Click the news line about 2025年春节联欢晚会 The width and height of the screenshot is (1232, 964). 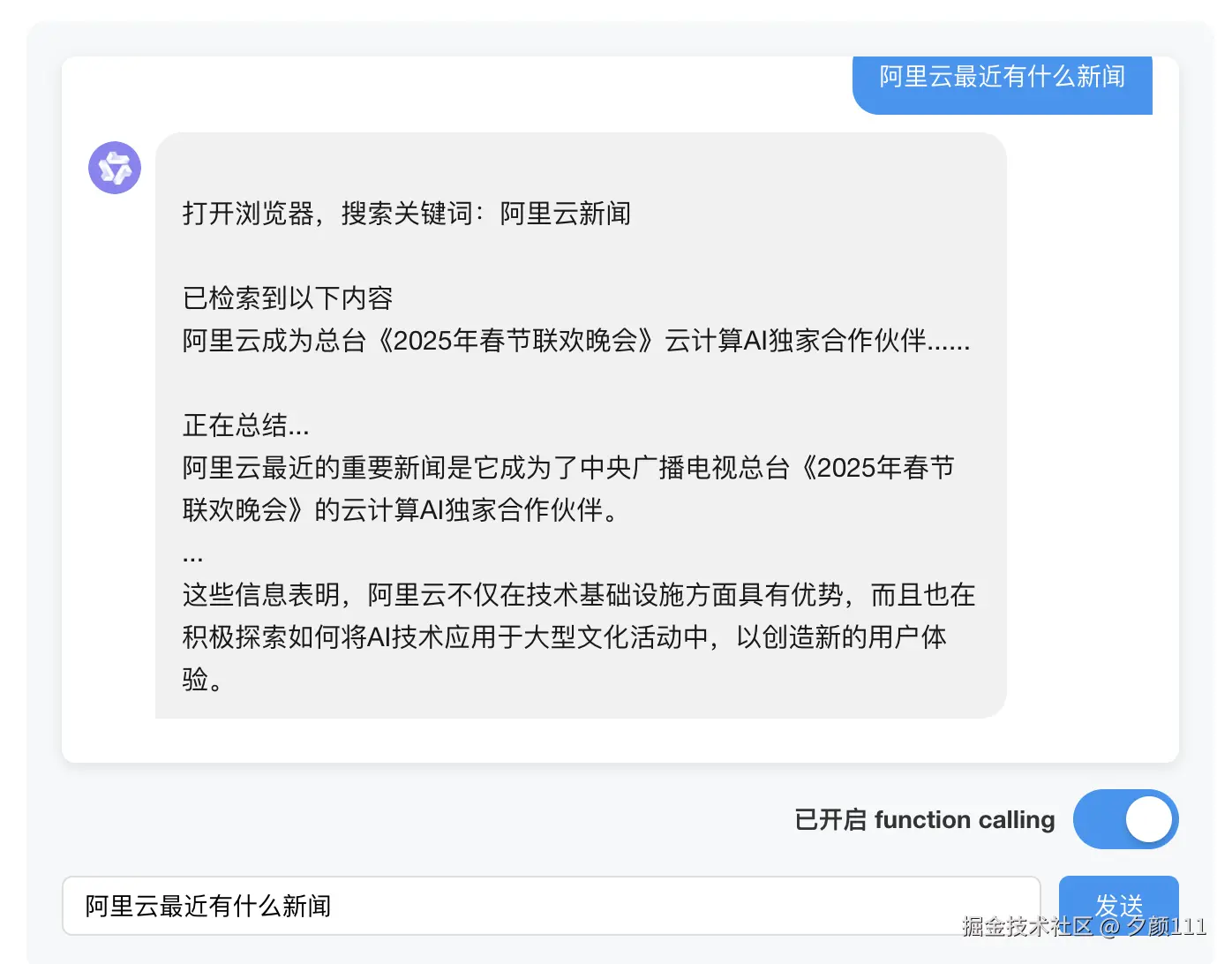pyautogui.click(x=575, y=343)
